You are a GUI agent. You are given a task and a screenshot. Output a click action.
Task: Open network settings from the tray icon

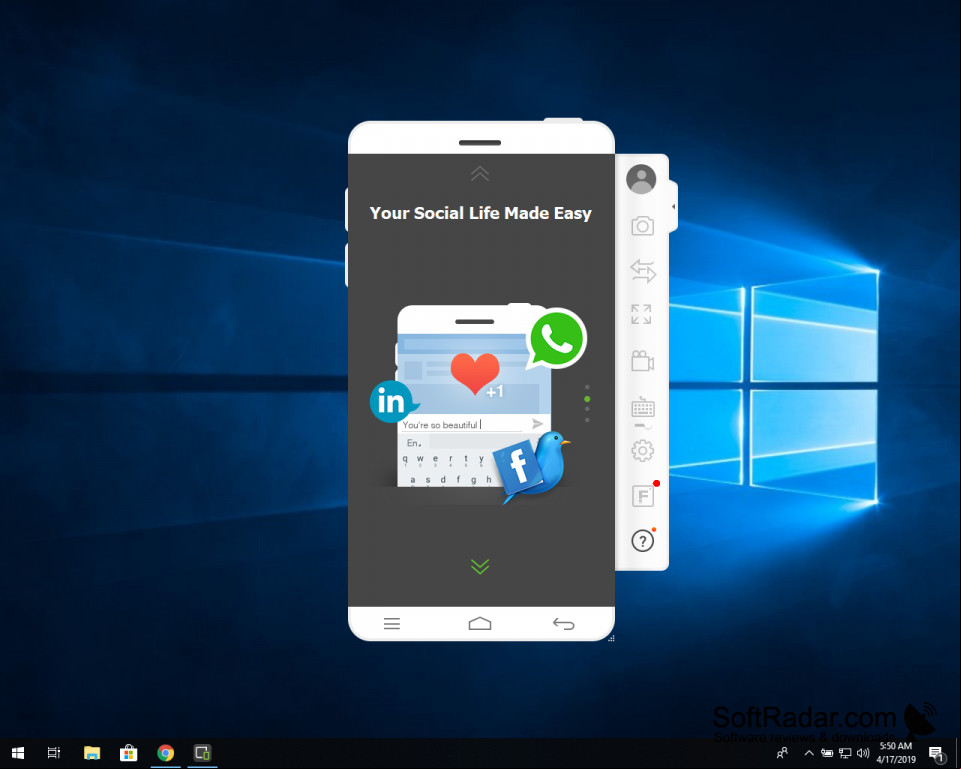tap(845, 753)
